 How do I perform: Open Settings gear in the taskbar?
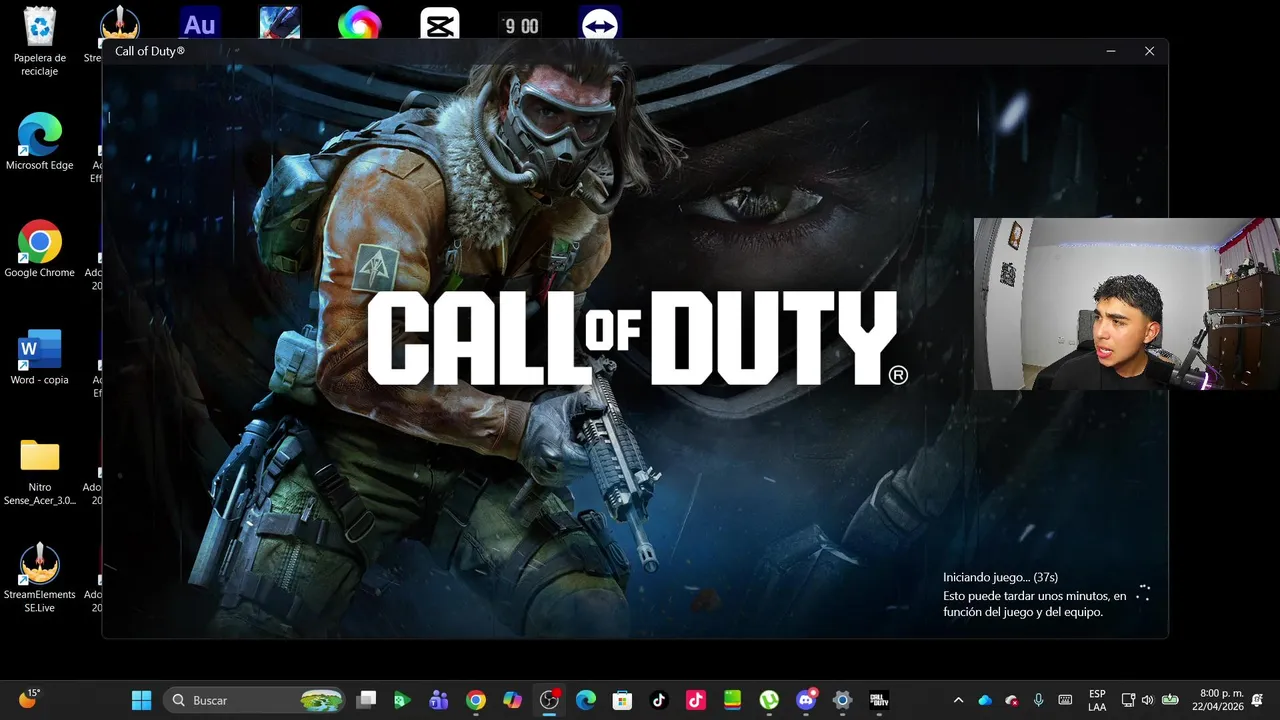[842, 700]
